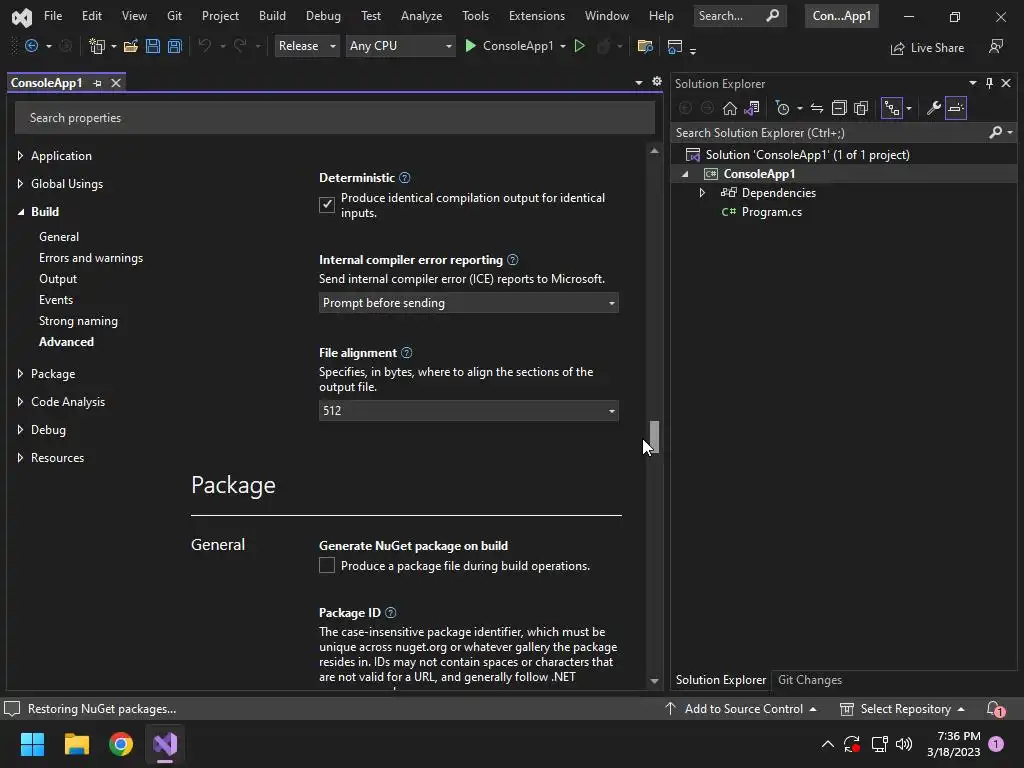The width and height of the screenshot is (1024, 768).
Task: Toggle the file nesting tree-view icon
Action: coord(891,108)
